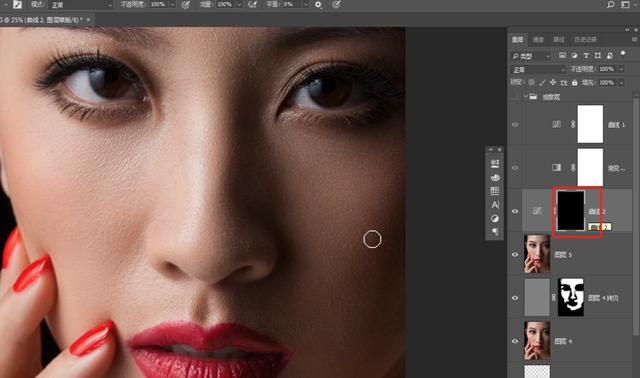Toggle visibility of Layer 5
This screenshot has height=378, width=640.
pos(515,254)
